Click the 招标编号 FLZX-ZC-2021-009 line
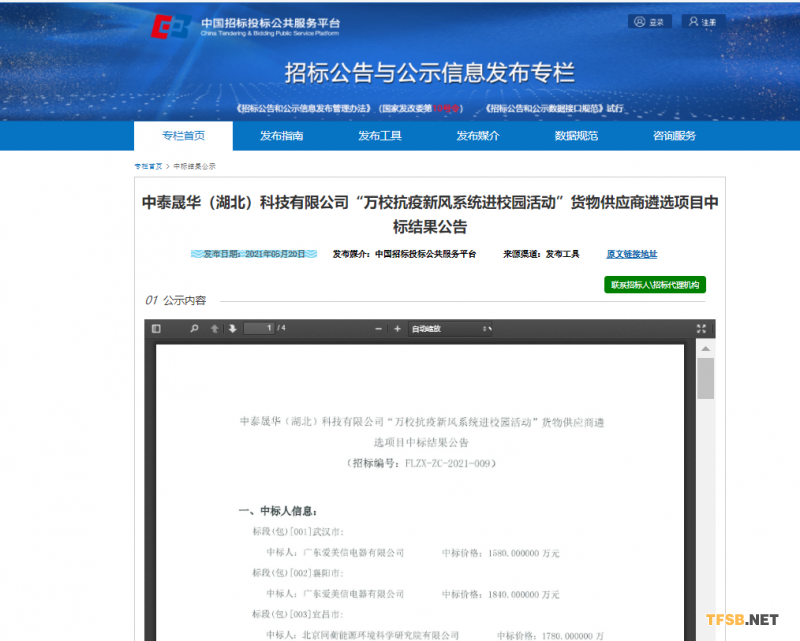 (x=421, y=463)
